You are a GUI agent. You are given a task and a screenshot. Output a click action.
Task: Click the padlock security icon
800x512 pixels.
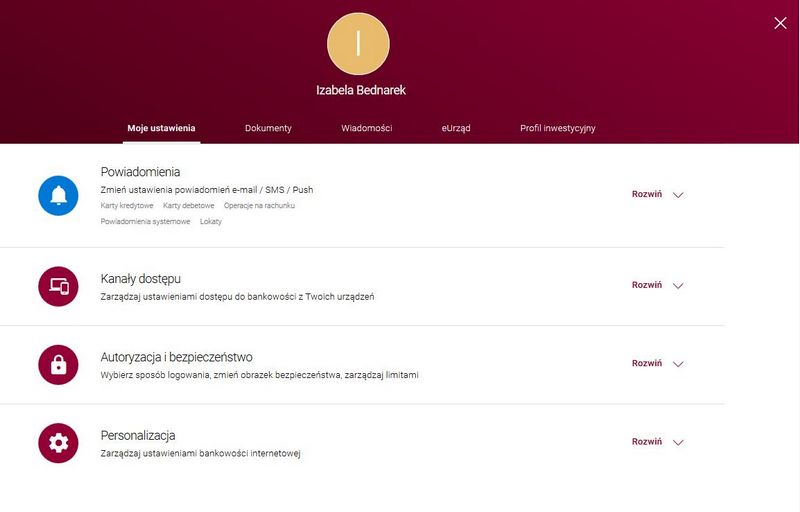coord(58,364)
